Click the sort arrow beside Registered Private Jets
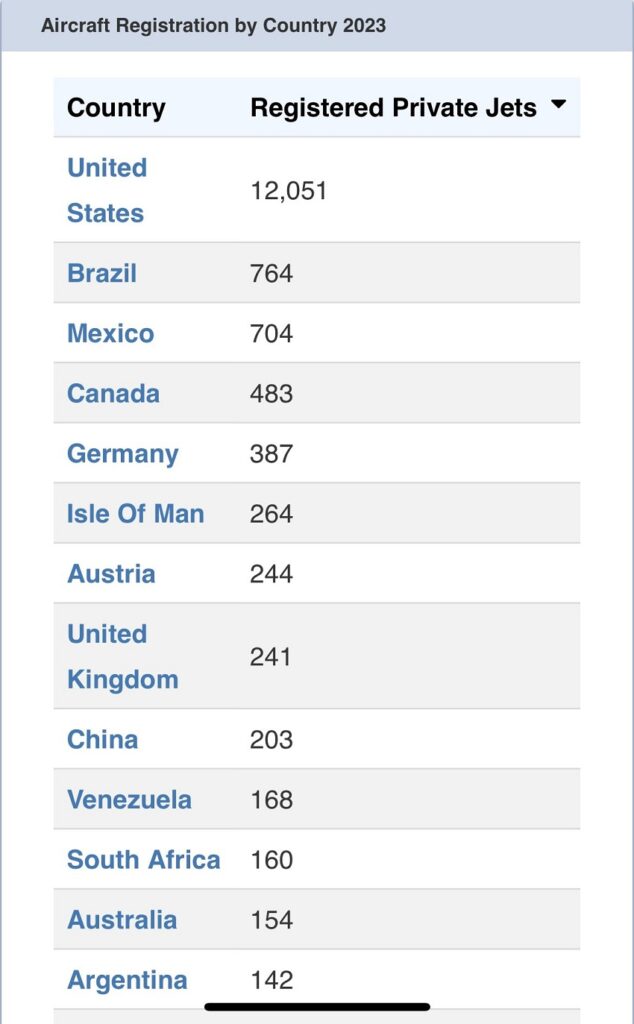Viewport: 634px width, 1024px height. (558, 104)
